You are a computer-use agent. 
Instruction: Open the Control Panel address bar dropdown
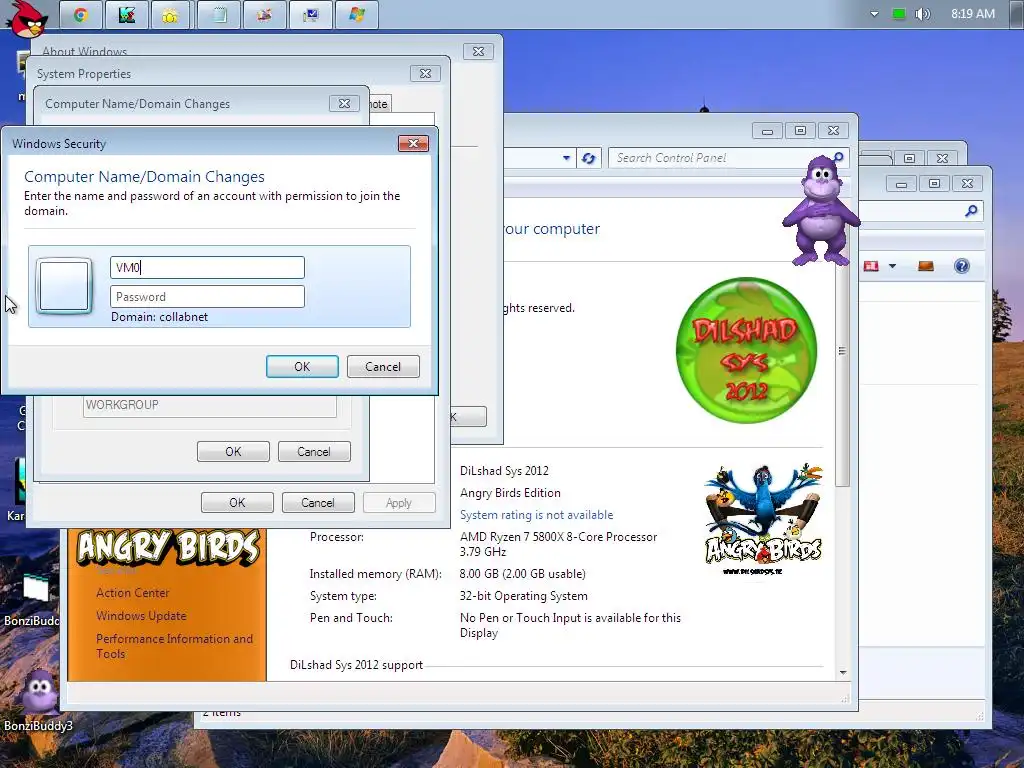tap(566, 158)
